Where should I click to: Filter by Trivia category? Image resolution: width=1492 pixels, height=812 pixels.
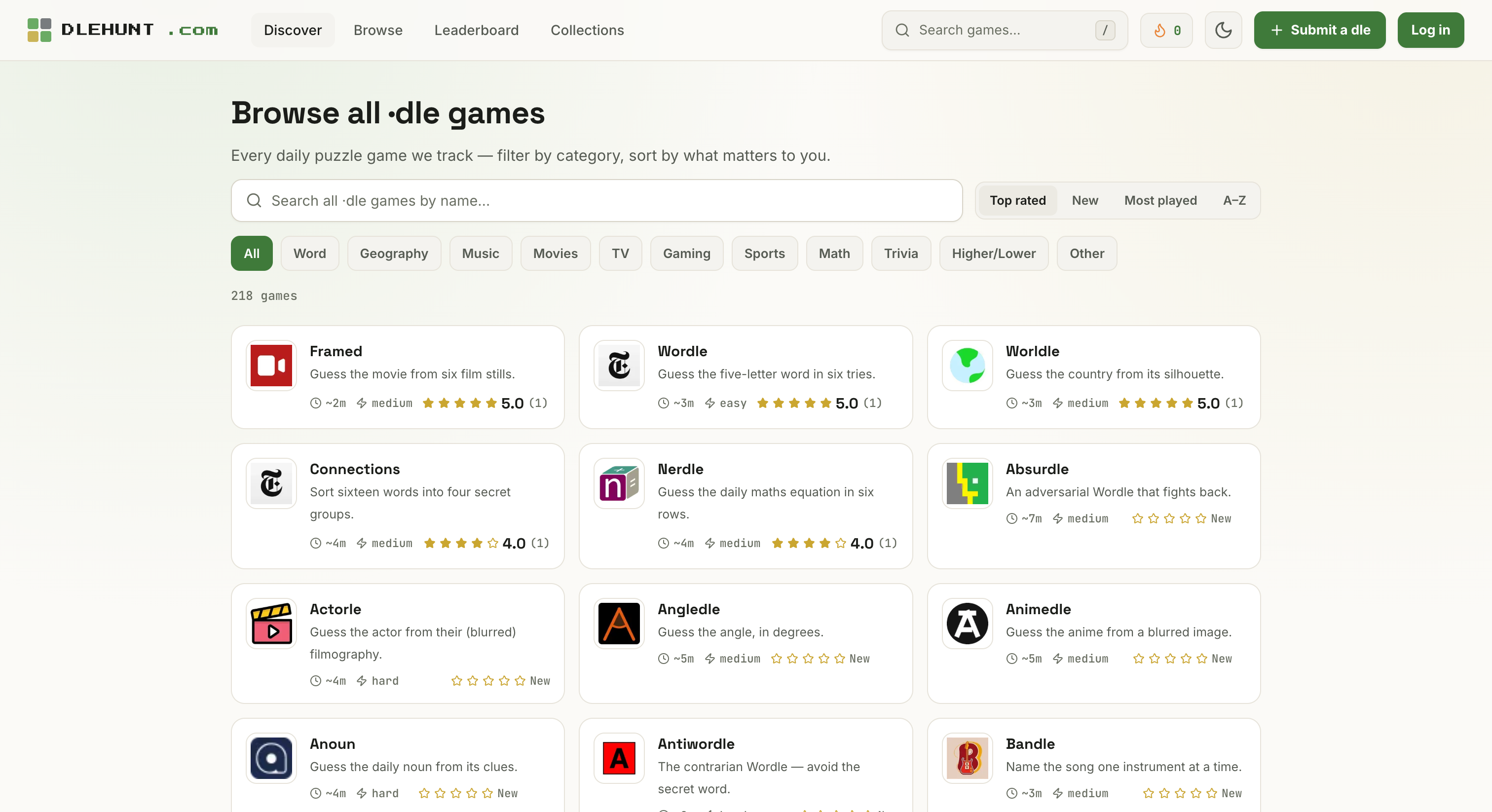tap(900, 253)
